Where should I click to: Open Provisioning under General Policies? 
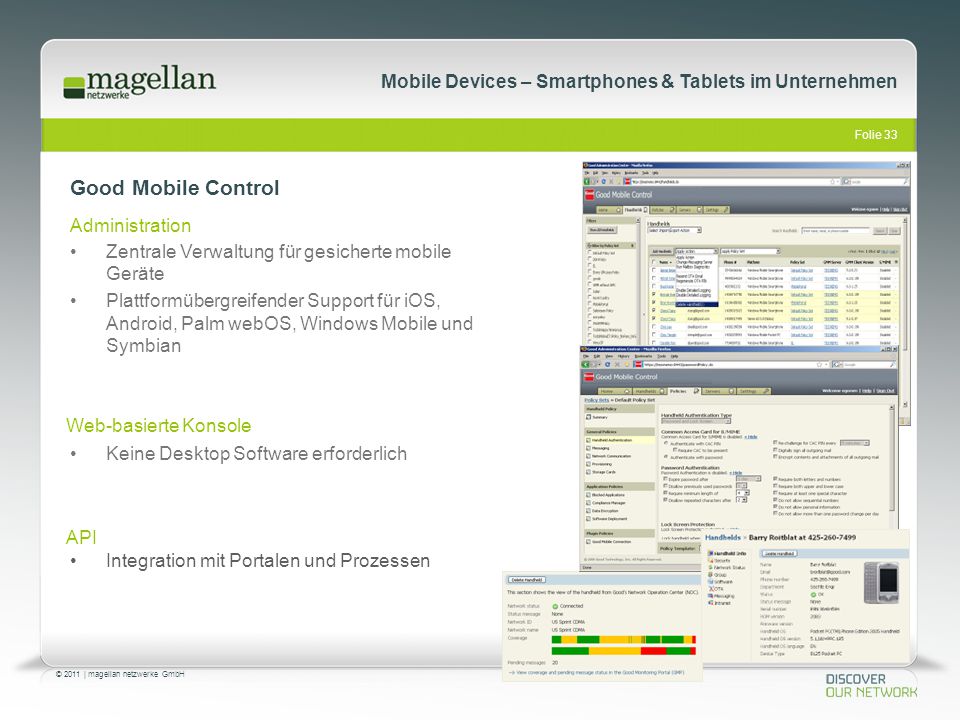coord(598,464)
